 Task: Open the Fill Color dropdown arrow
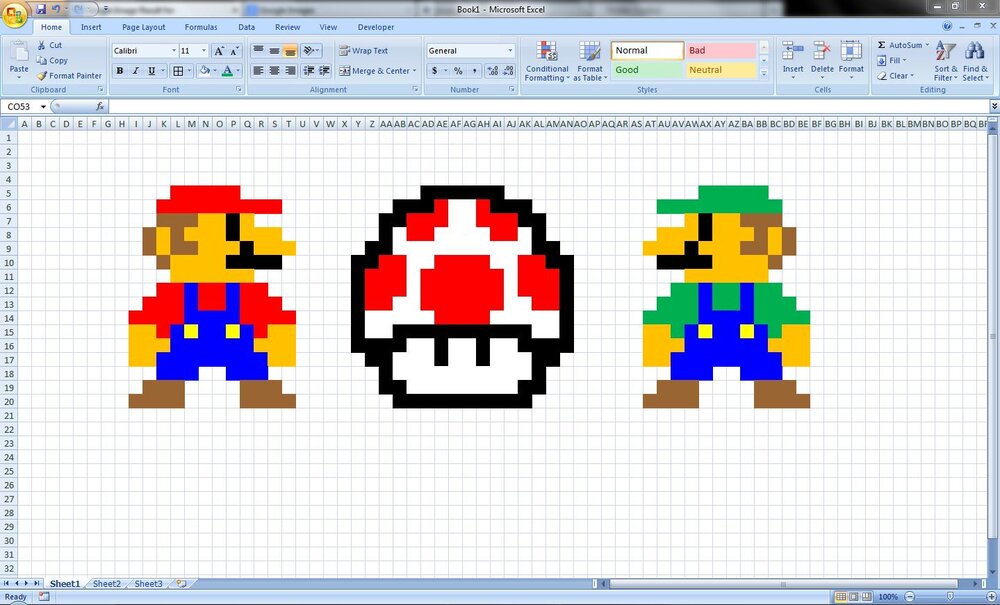point(214,71)
